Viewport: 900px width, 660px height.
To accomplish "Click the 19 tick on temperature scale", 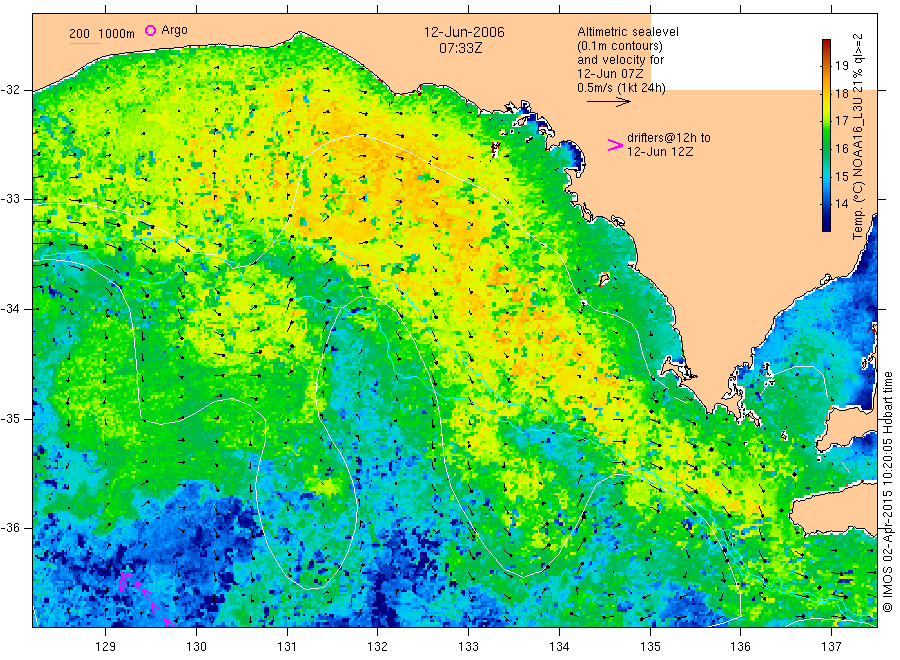I will pos(841,65).
